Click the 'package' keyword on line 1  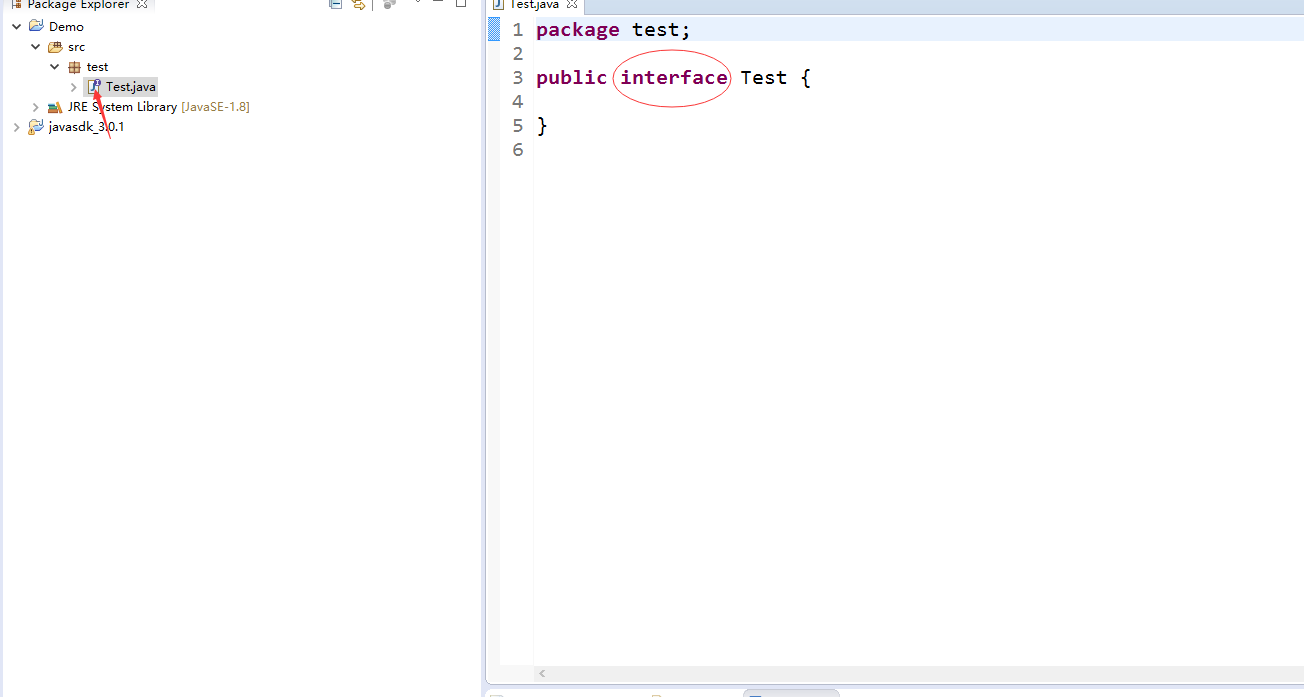click(x=578, y=30)
